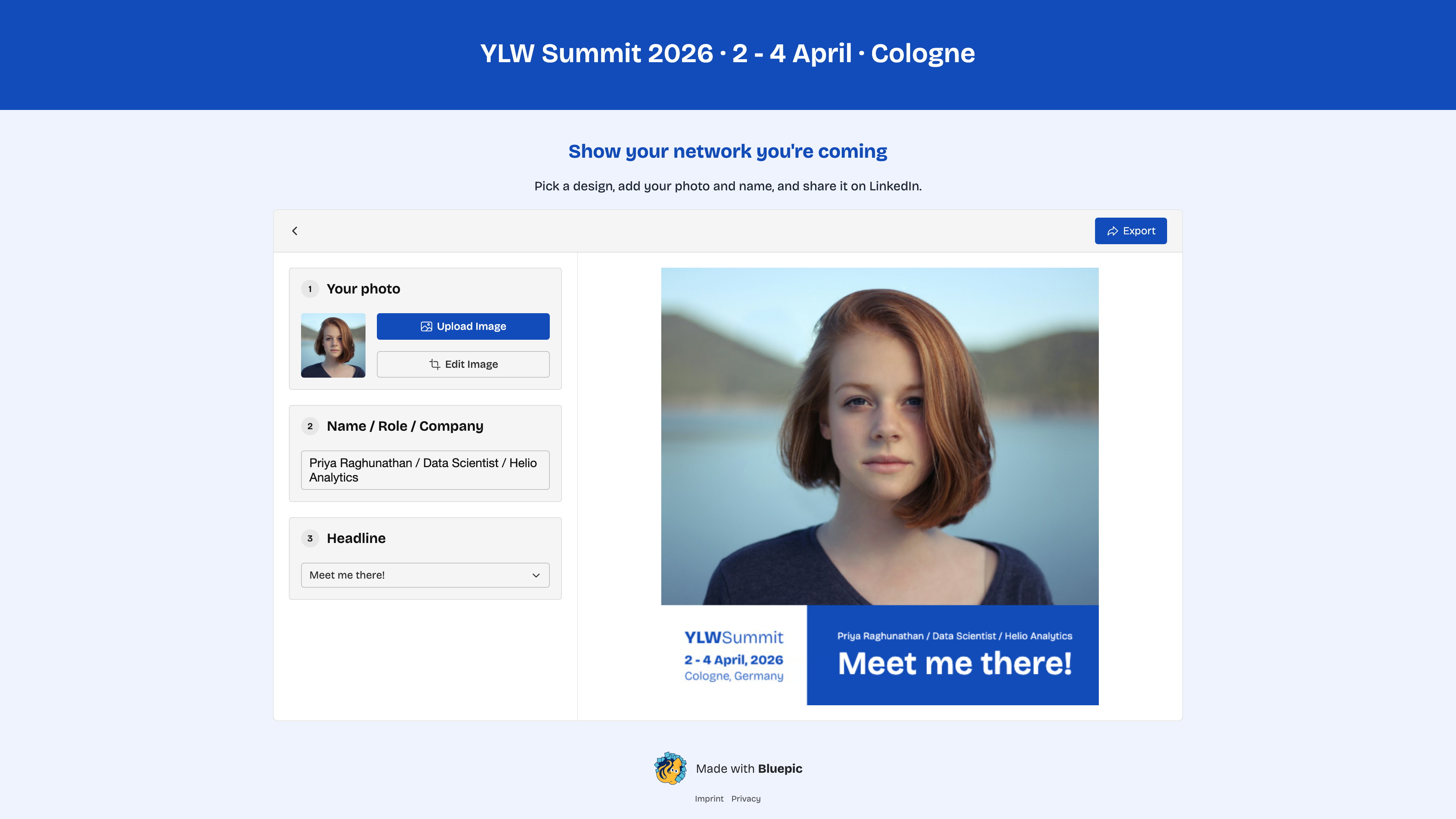This screenshot has height=819, width=1456.
Task: Click the 'Your photo' section heading
Action: click(364, 289)
